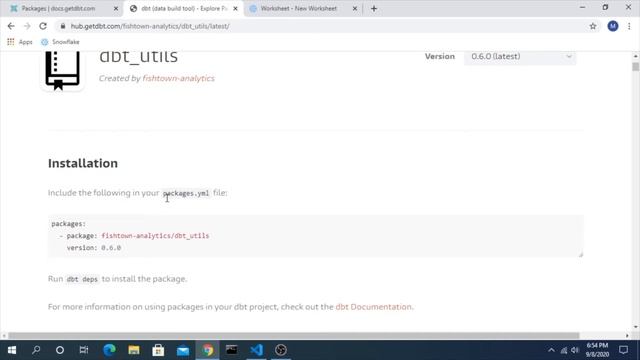Click the dbt_utils package logo
640x360 pixels.
[62, 70]
